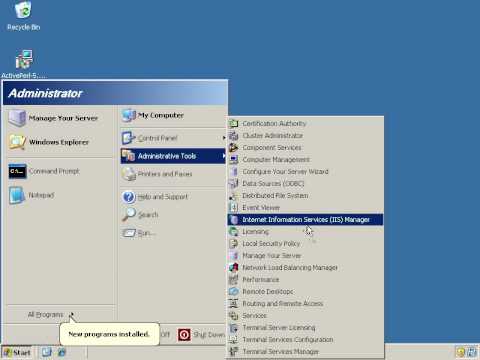The image size is (480, 360).
Task: Open Notepad icon in Start menu
Action: pos(17,195)
